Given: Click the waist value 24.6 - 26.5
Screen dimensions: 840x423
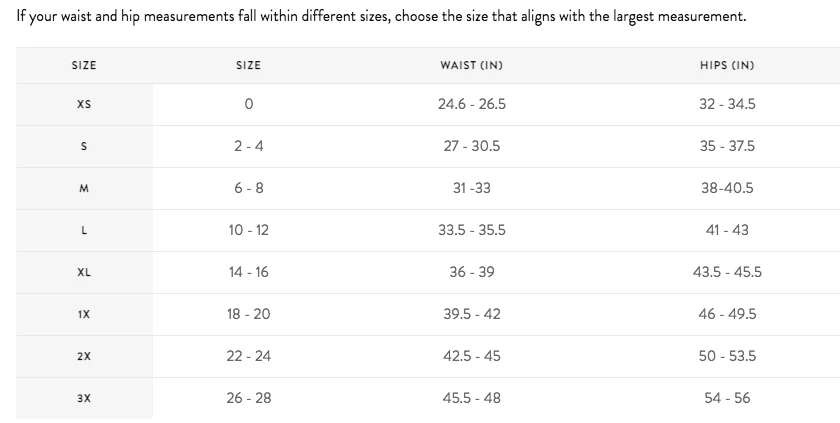Looking at the screenshot, I should [x=471, y=104].
